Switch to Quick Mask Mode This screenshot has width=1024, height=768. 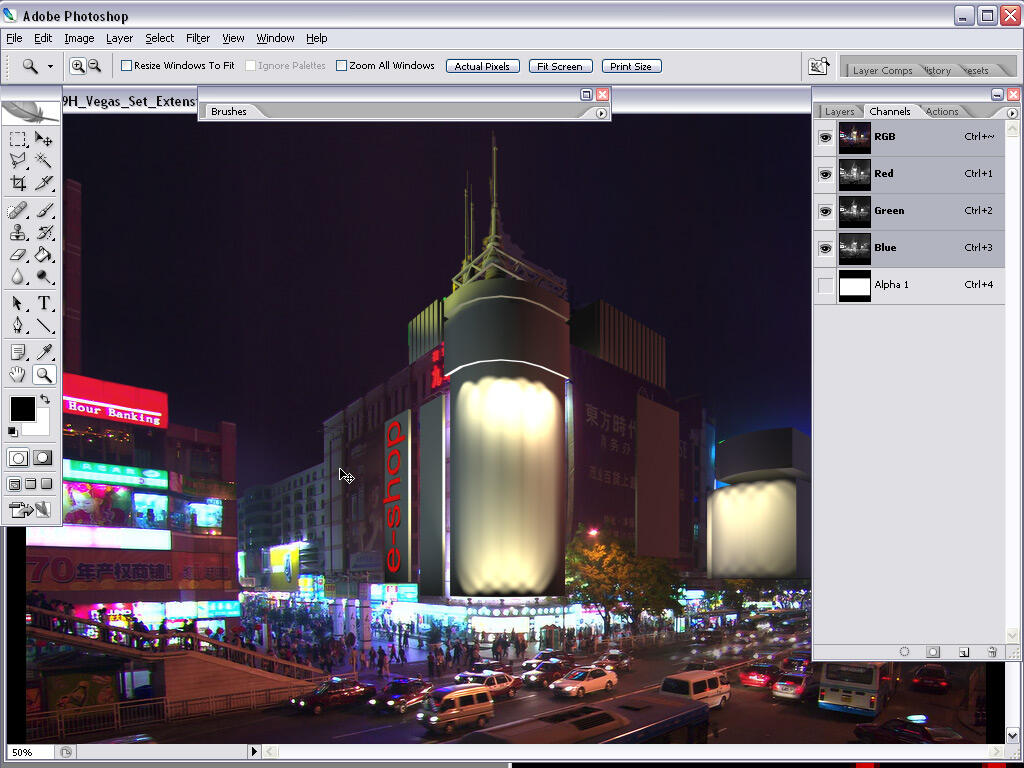[x=42, y=458]
